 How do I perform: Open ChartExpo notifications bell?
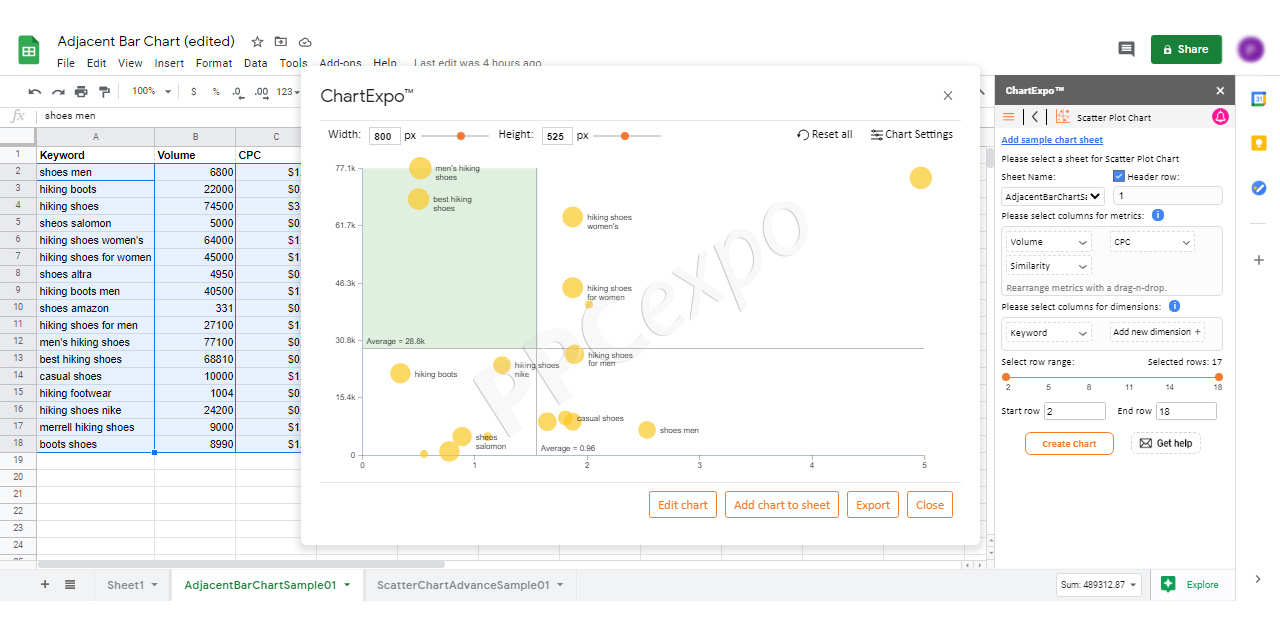pos(1220,117)
